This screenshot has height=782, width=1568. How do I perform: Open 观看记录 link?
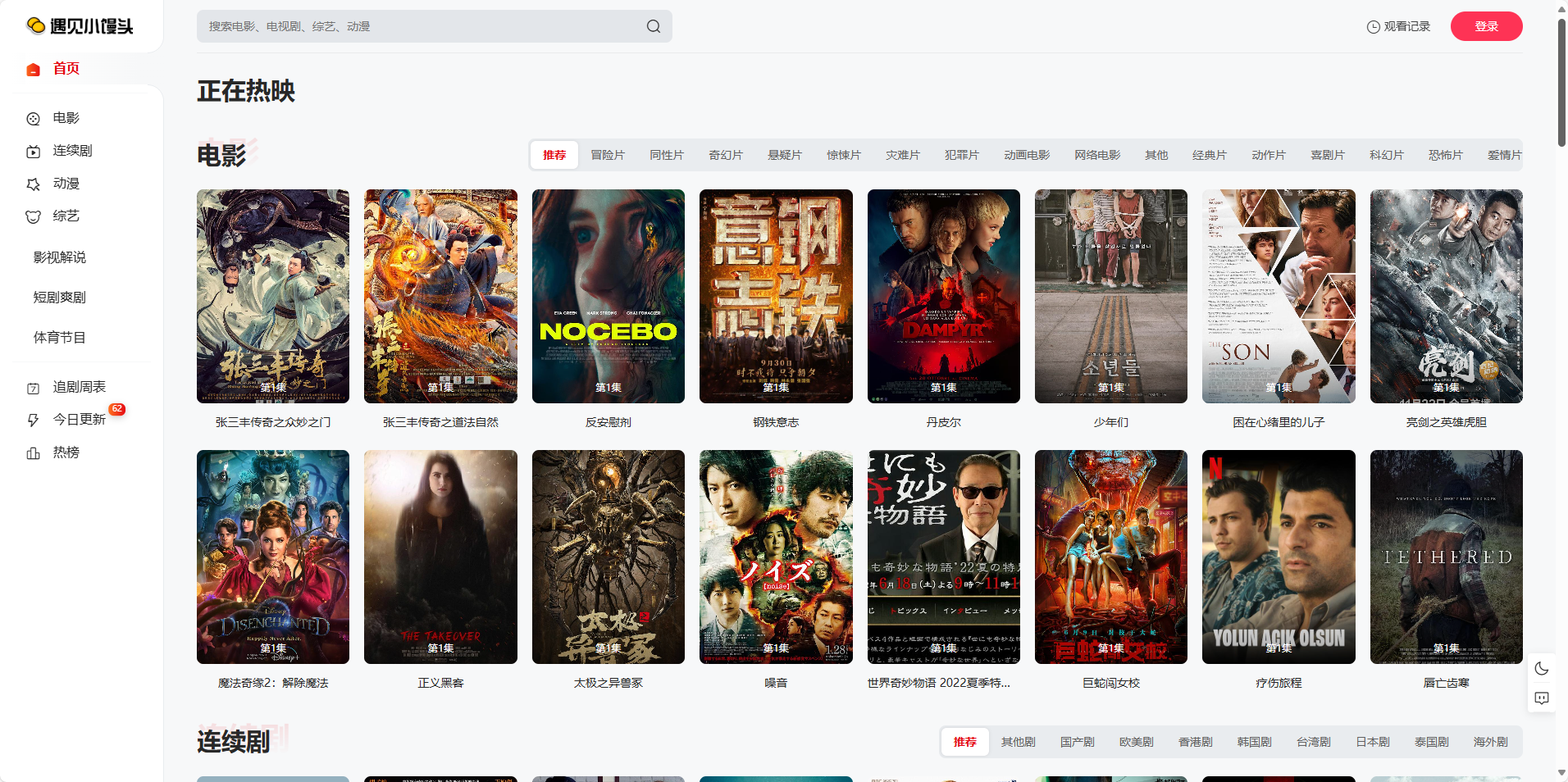1398,26
